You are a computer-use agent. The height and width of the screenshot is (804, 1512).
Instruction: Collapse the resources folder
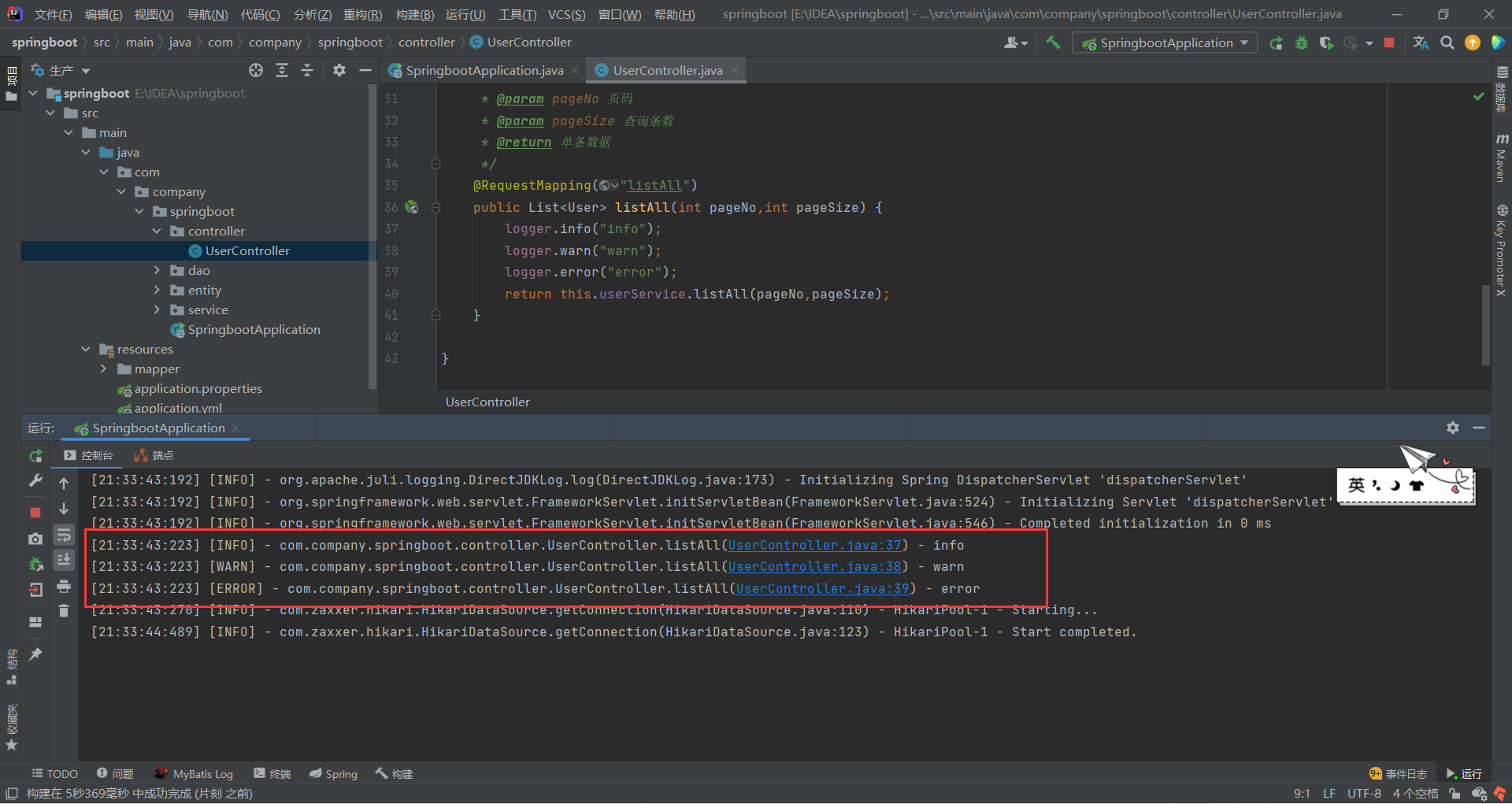click(x=86, y=349)
